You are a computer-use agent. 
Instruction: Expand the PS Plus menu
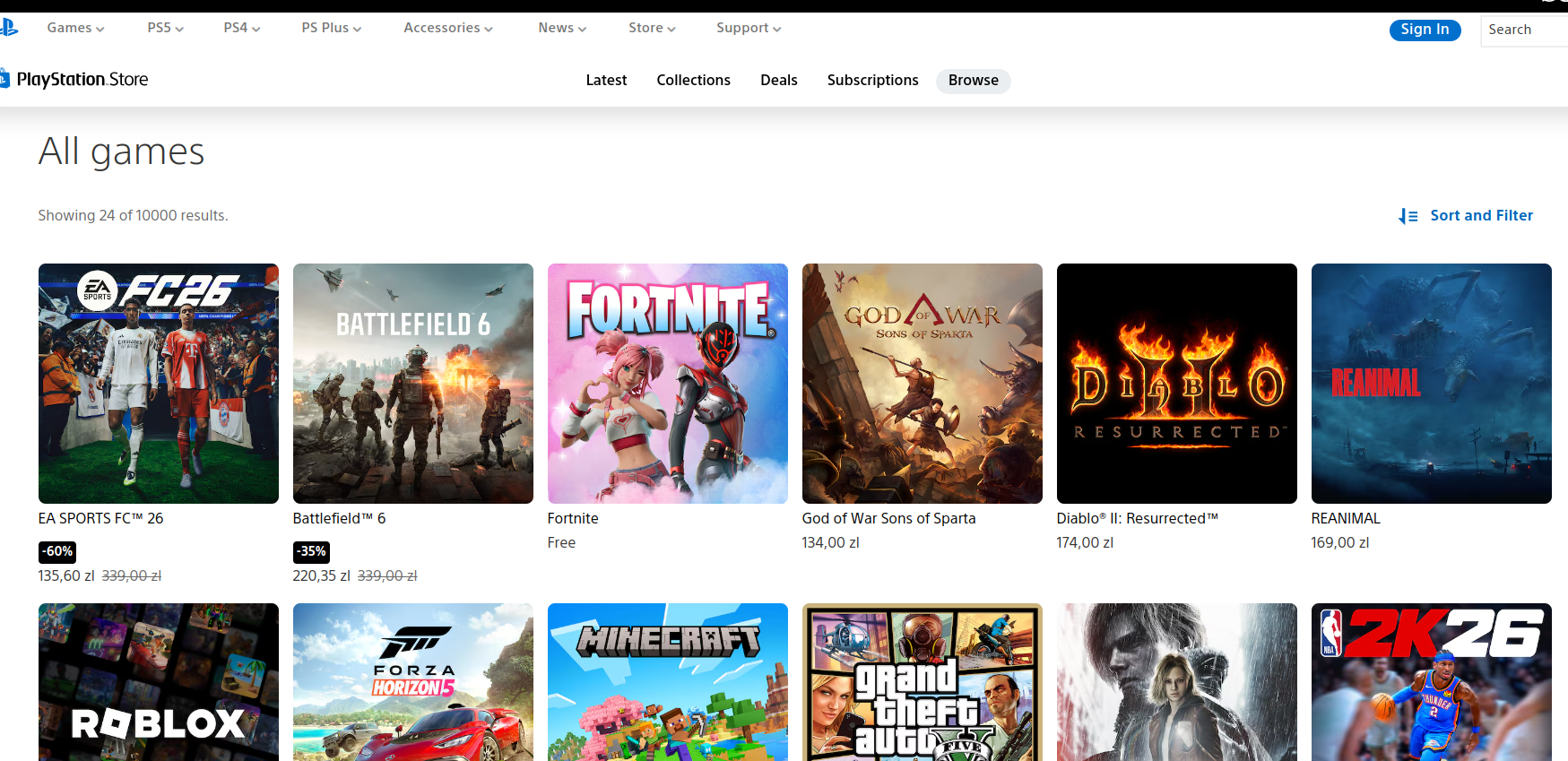click(331, 29)
